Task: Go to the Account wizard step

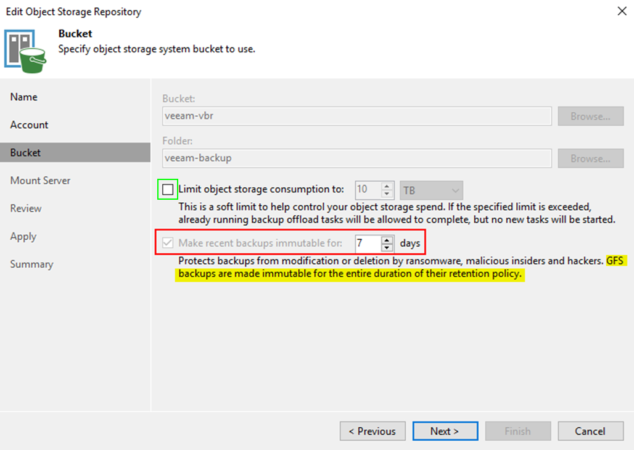Action: [x=29, y=125]
